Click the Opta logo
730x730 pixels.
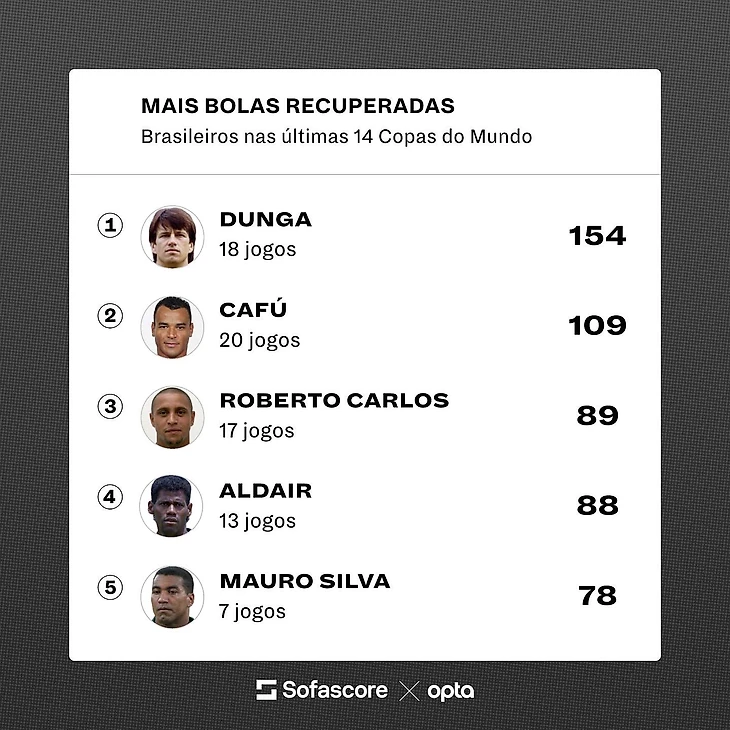(x=450, y=690)
